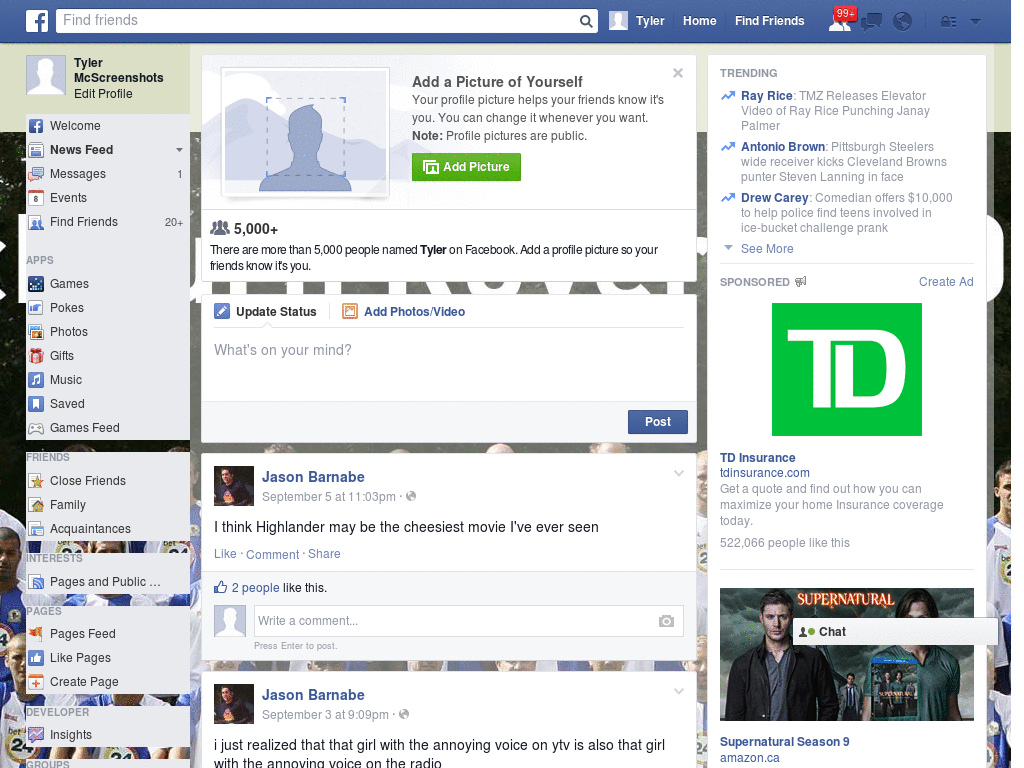This screenshot has height=768, width=1024.
Task: Open the messages chat bubbles icon
Action: (871, 22)
